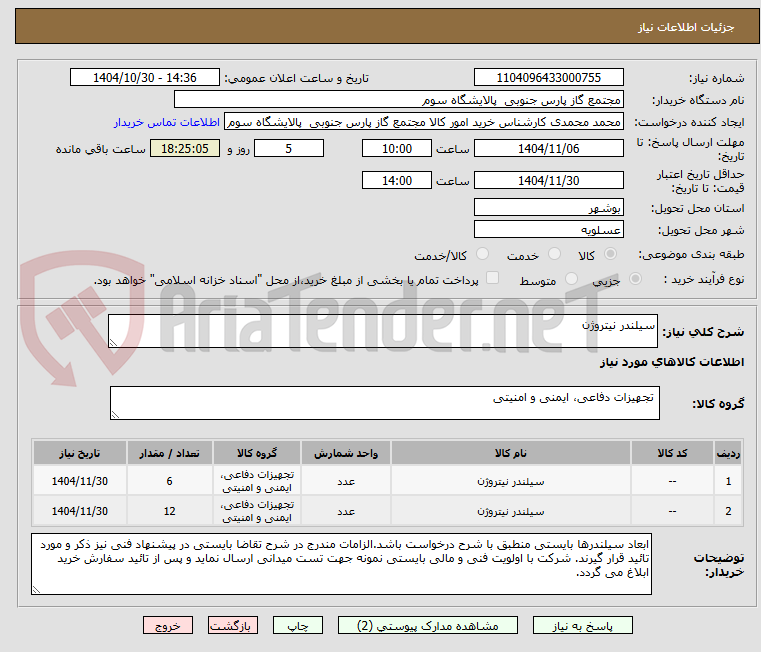Open مشاهده مدارک پیوستی (2) attachments

428,625
